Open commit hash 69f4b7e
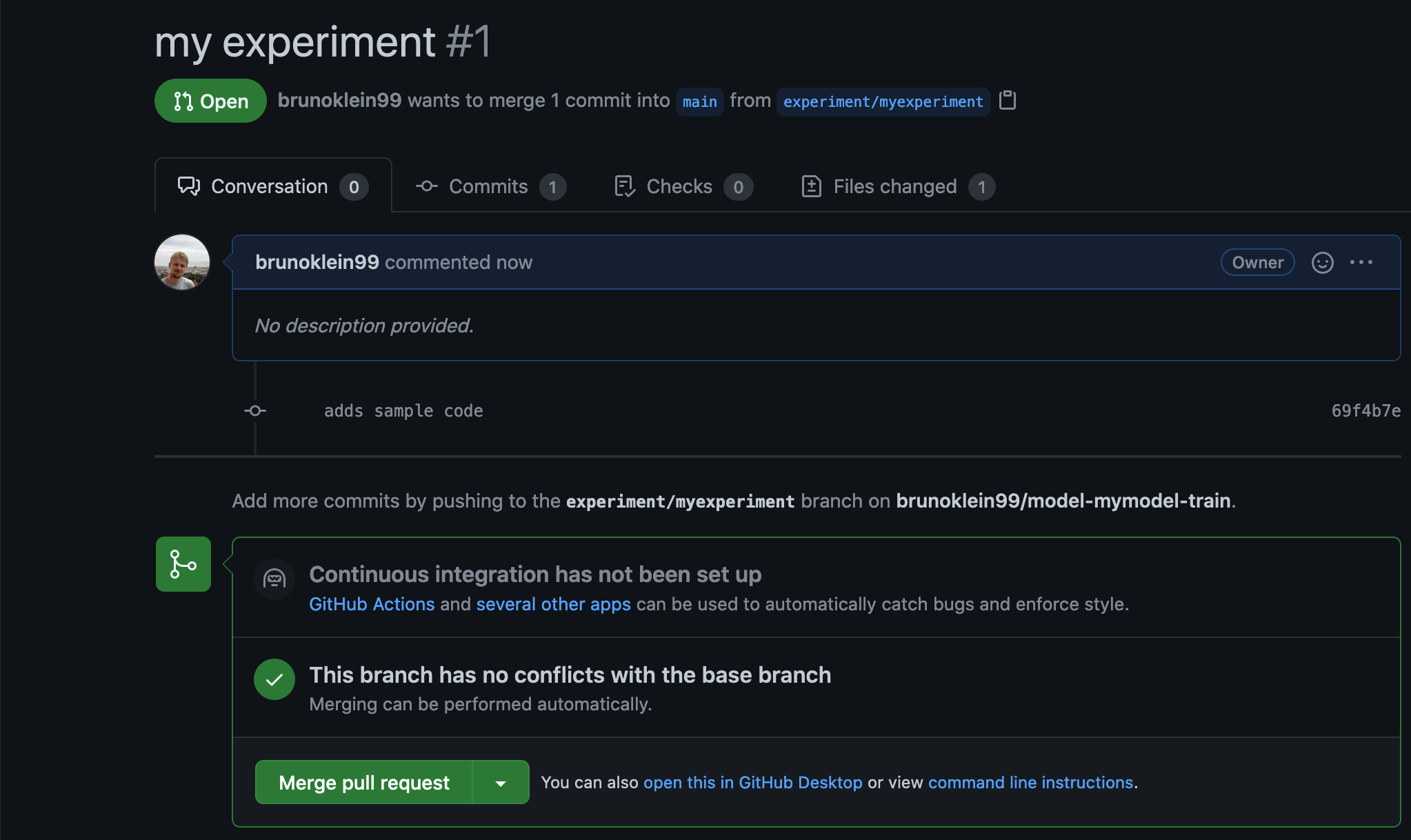Viewport: 1411px width, 840px height. (1365, 411)
